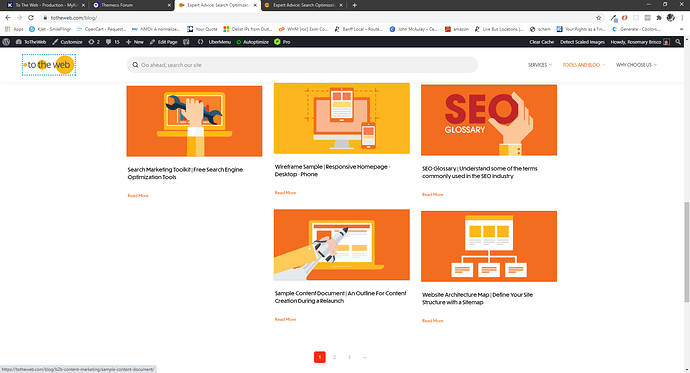Open a new browser tab with plus icon
This screenshot has width=690, height=373.
[x=355, y=5]
